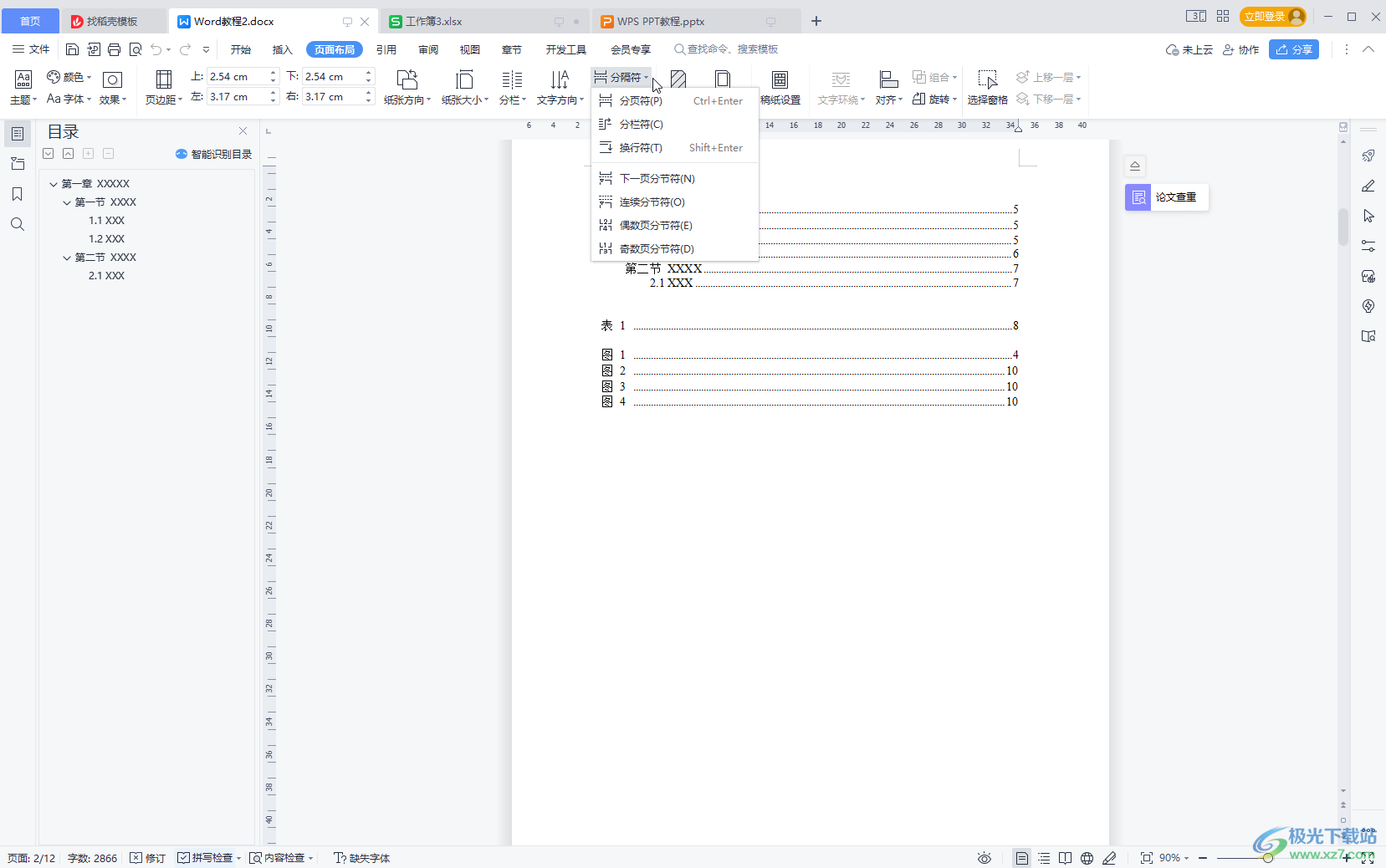1386x868 pixels.
Task: Choose Page Break (分页符) from the menu
Action: [675, 101]
